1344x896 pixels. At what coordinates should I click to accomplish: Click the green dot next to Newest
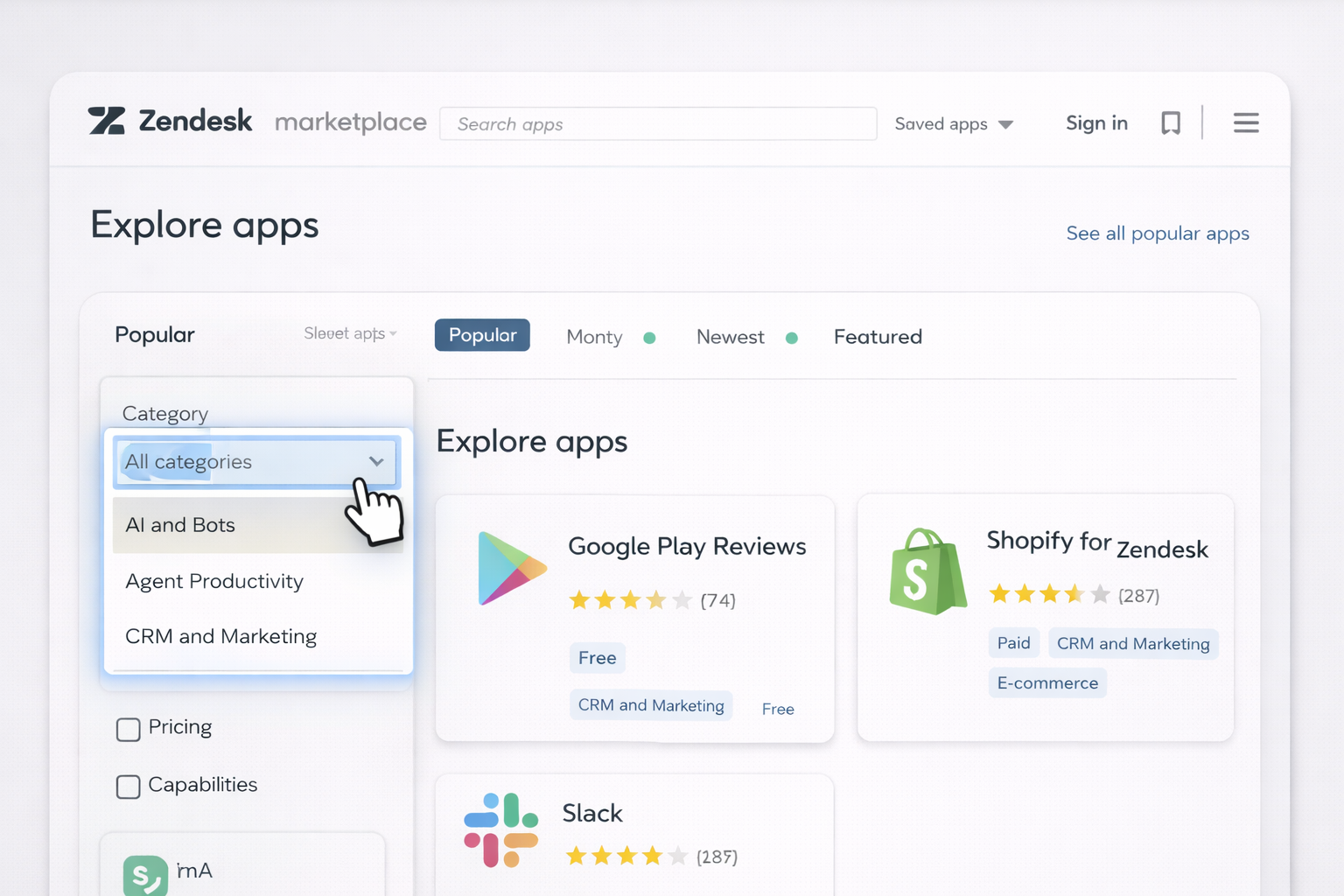[x=791, y=338]
